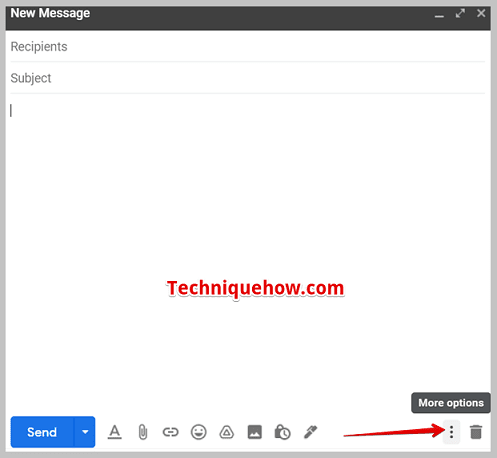The width and height of the screenshot is (497, 458).
Task: Expand the compose window to full screen
Action: [x=460, y=13]
